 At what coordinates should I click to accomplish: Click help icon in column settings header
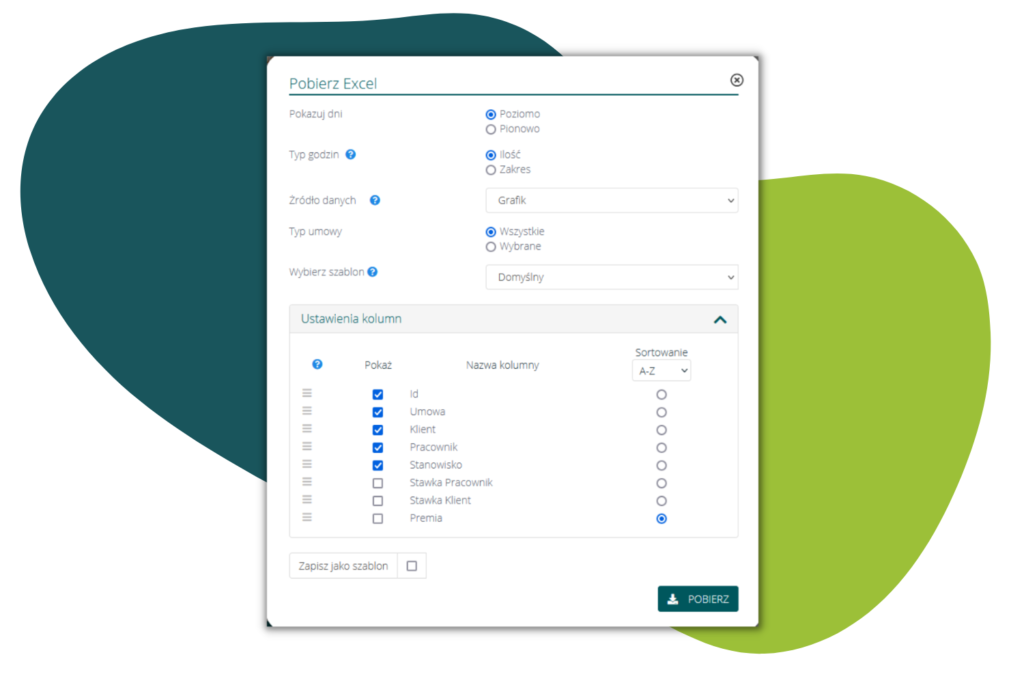click(x=317, y=365)
